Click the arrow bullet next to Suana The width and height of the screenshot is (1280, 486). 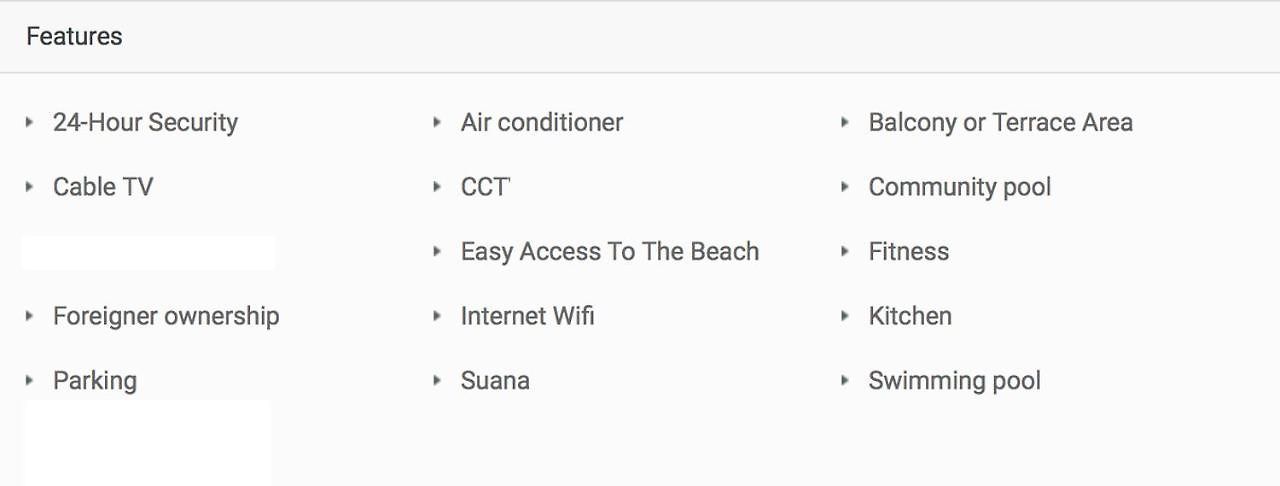click(437, 380)
